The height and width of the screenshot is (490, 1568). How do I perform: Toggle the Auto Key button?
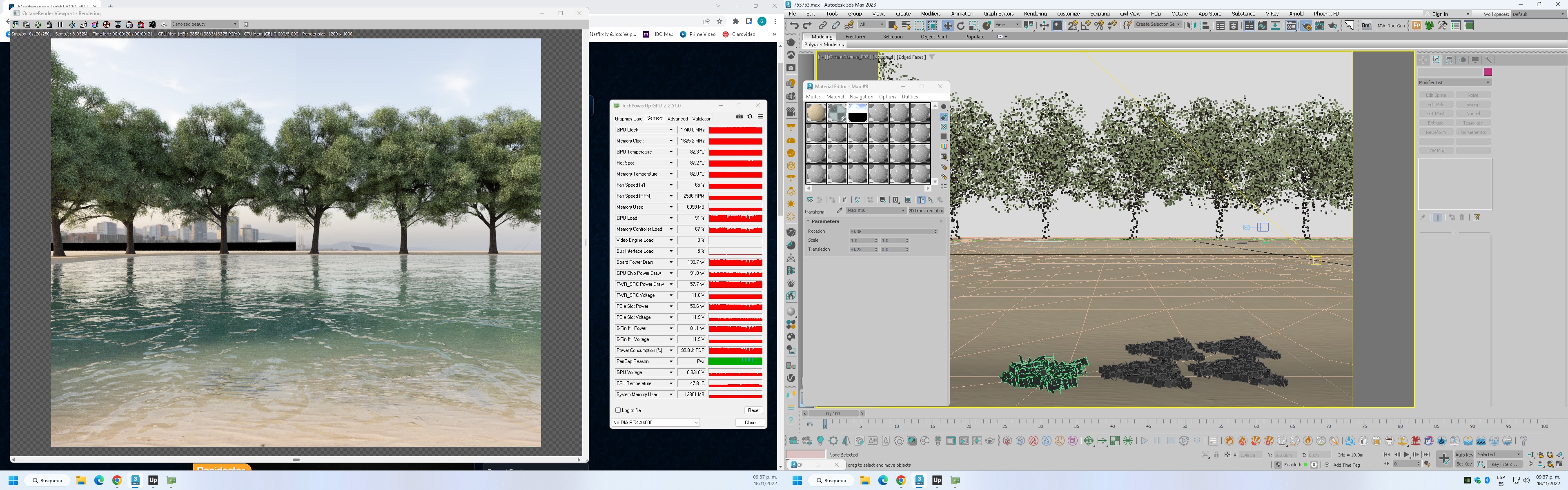tap(1464, 455)
